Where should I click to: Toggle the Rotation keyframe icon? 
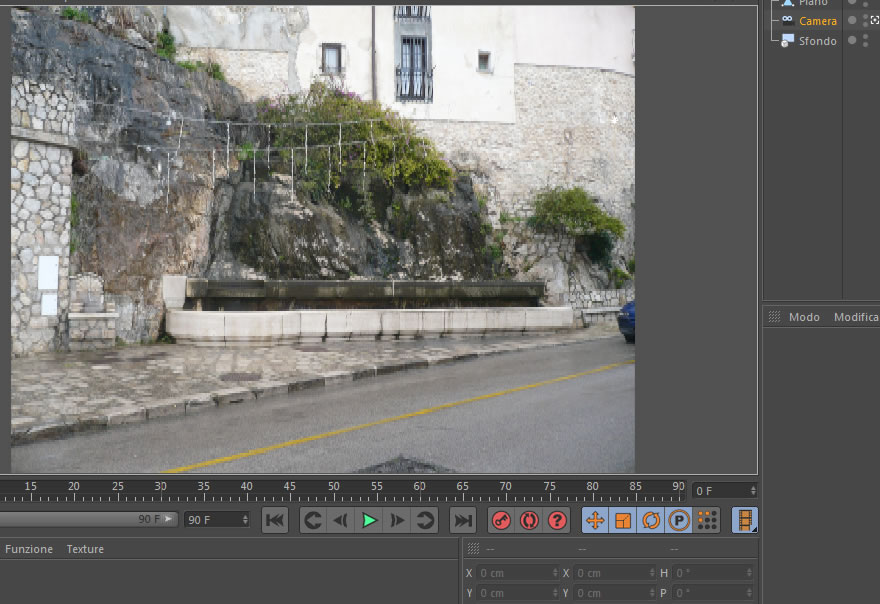(x=651, y=520)
